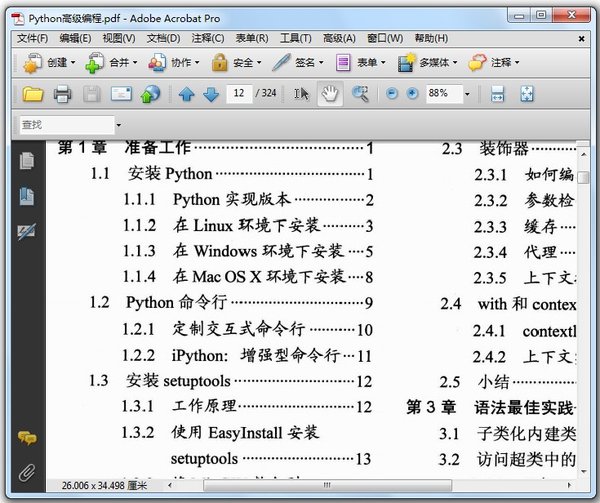
Task: Click the 多媒体 (Multimedia) toolbar button
Action: pyautogui.click(x=427, y=62)
